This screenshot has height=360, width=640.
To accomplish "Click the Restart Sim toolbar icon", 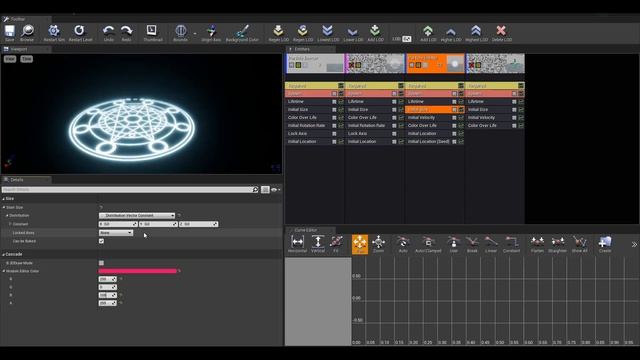I will pyautogui.click(x=54, y=33).
